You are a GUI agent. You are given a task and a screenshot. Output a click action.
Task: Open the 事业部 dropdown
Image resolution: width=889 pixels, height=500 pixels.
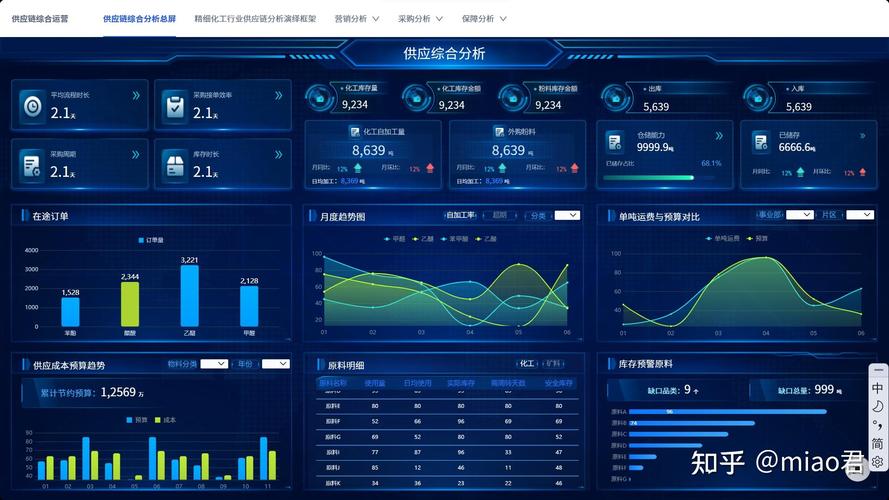800,215
